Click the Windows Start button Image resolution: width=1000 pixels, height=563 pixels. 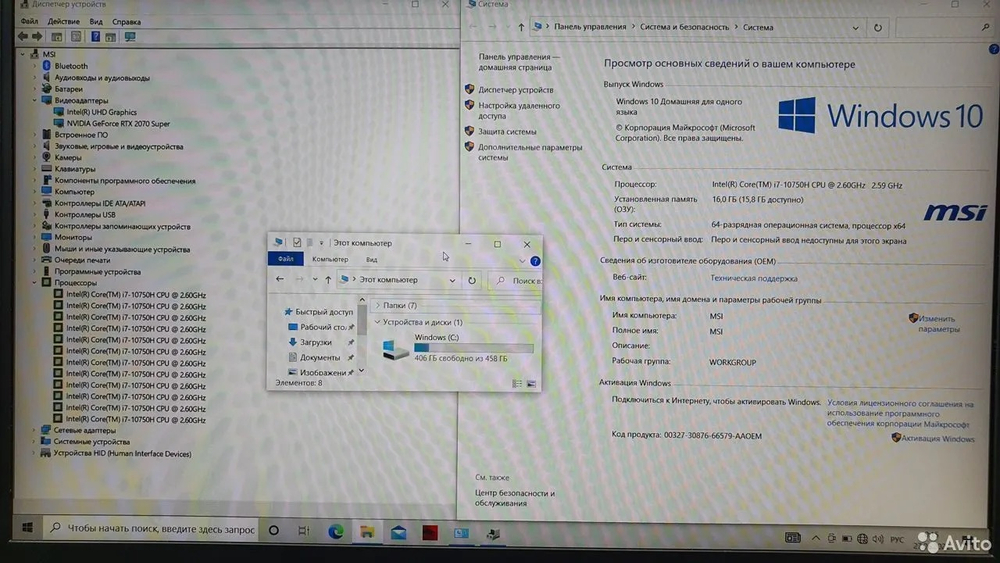click(27, 527)
